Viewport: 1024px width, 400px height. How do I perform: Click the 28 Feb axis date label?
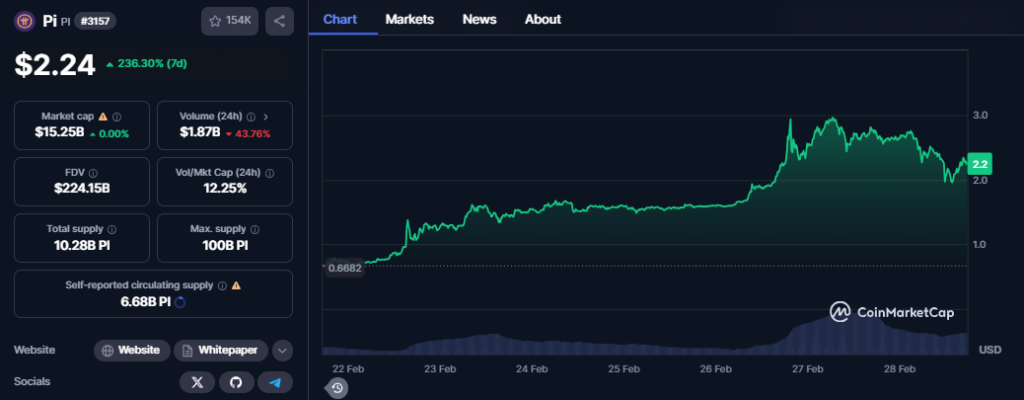coord(899,369)
